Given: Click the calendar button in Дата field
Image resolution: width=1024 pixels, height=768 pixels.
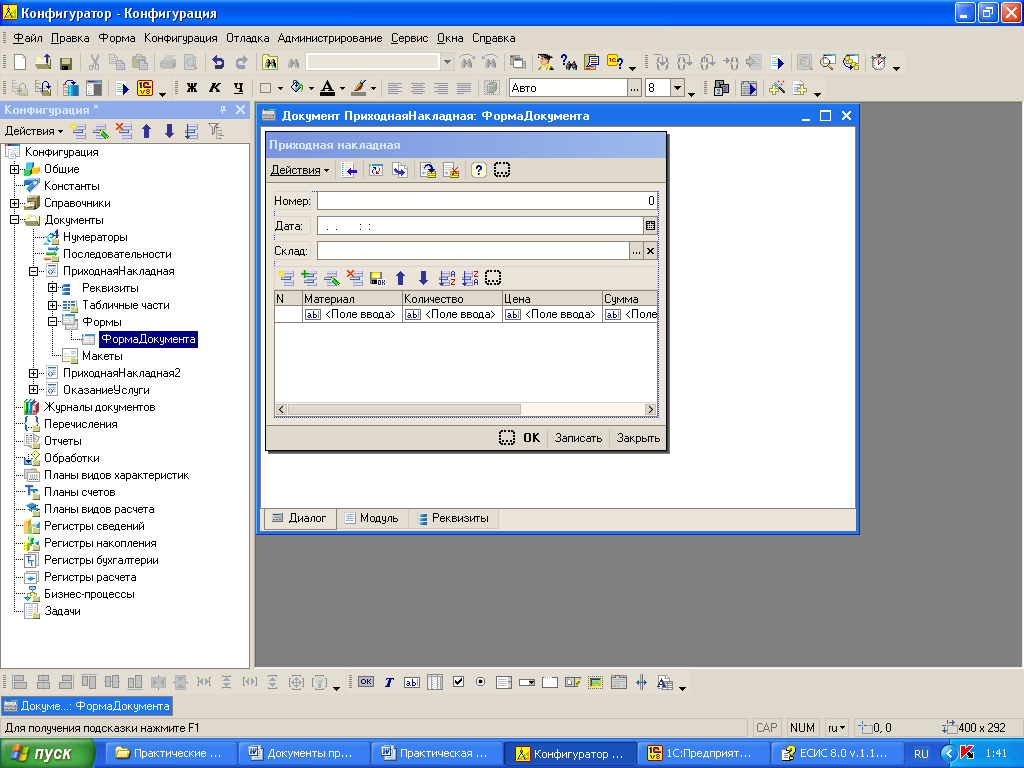Looking at the screenshot, I should pos(650,225).
